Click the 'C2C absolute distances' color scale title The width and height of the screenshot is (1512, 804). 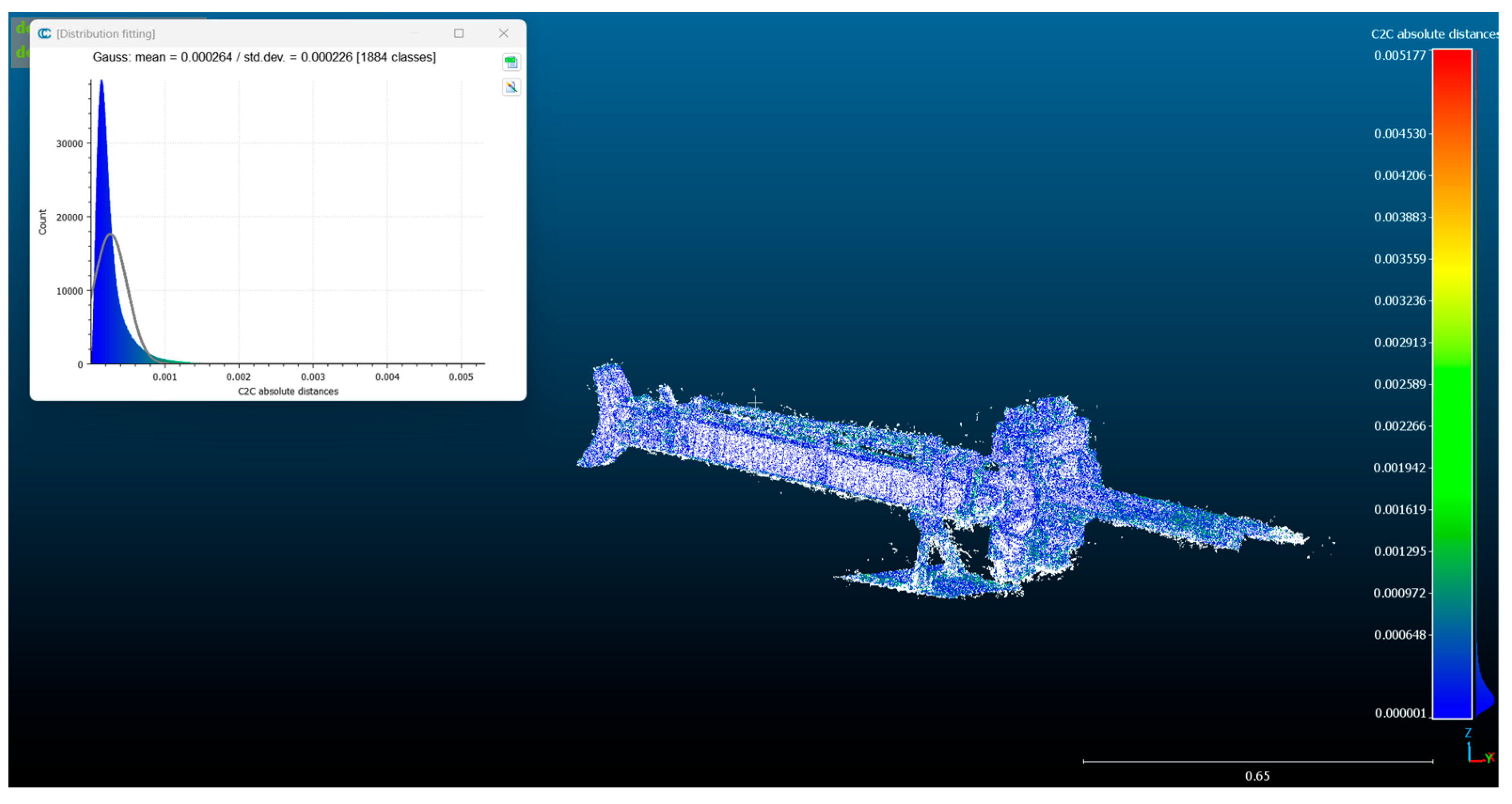1433,34
